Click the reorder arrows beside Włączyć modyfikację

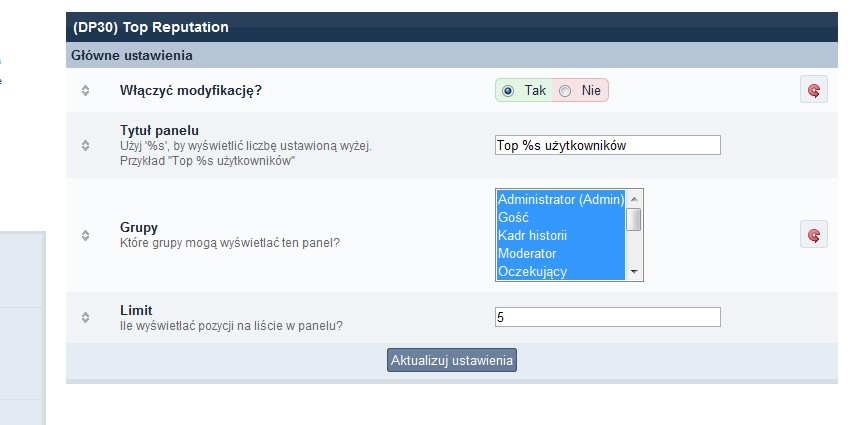[86, 91]
